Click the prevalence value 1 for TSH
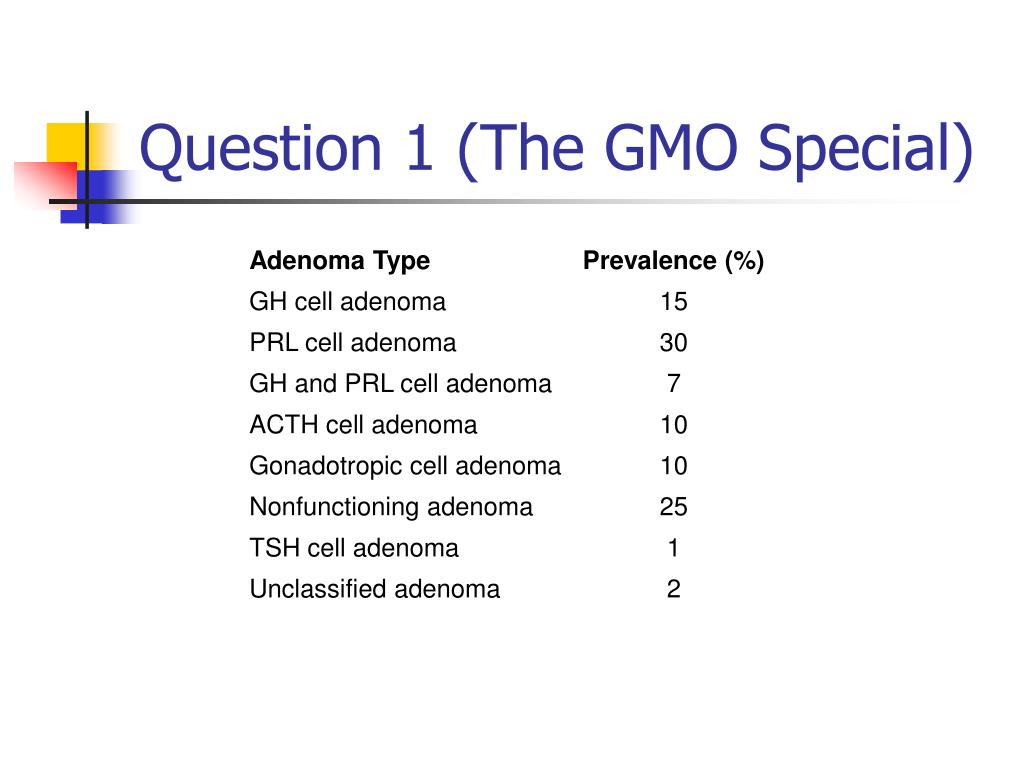 coord(673,548)
